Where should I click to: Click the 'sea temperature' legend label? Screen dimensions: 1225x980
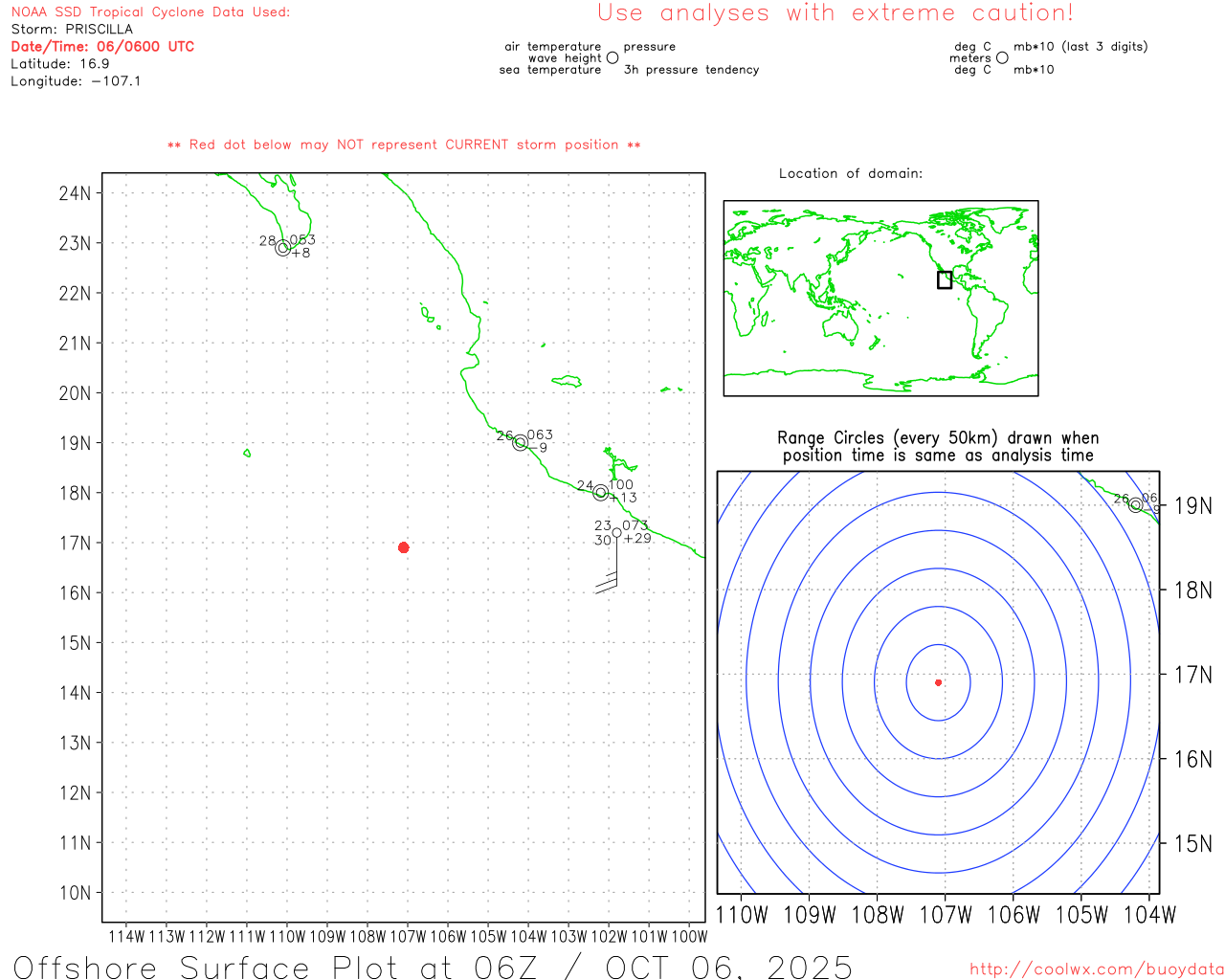[550, 69]
